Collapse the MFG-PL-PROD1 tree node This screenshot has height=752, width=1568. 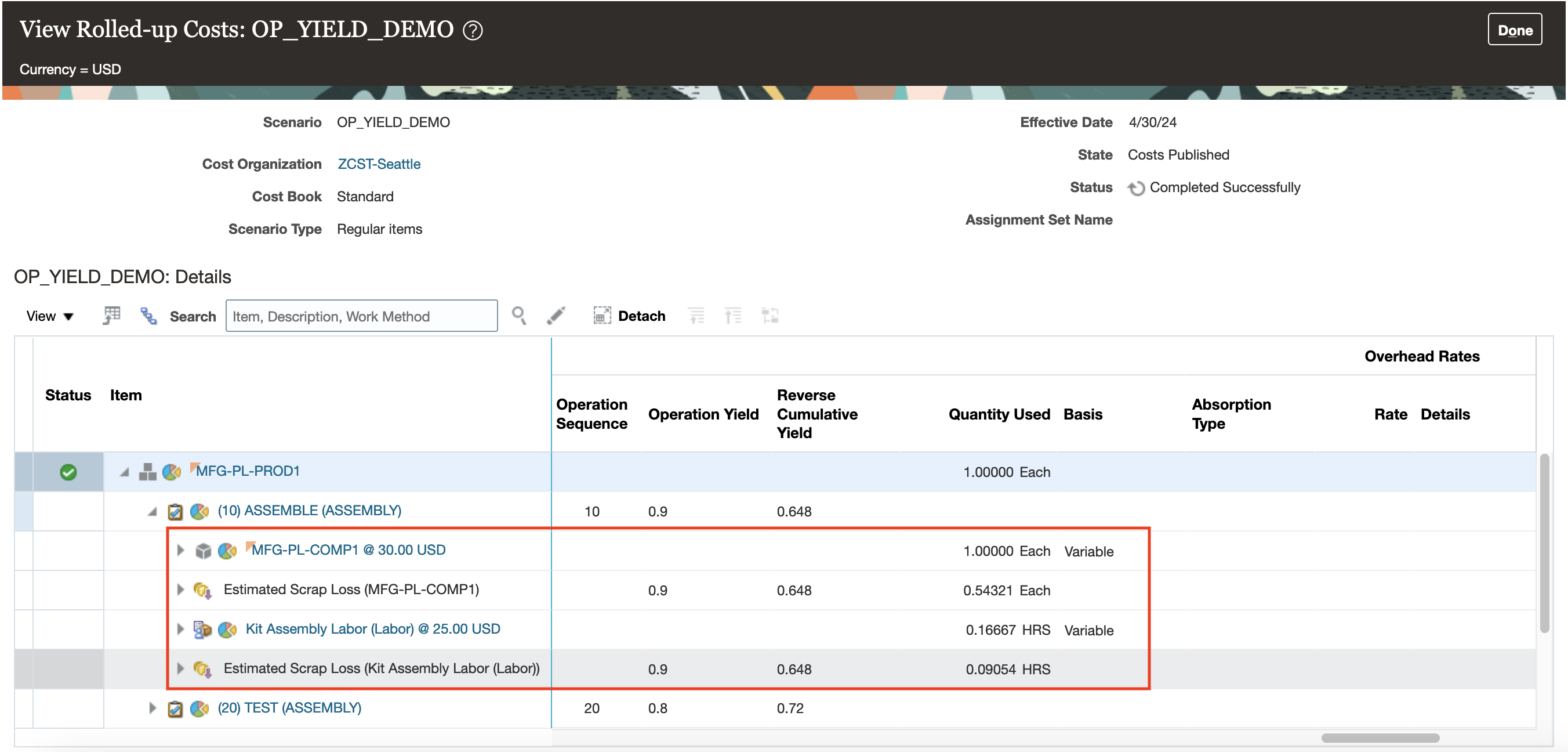coord(125,472)
